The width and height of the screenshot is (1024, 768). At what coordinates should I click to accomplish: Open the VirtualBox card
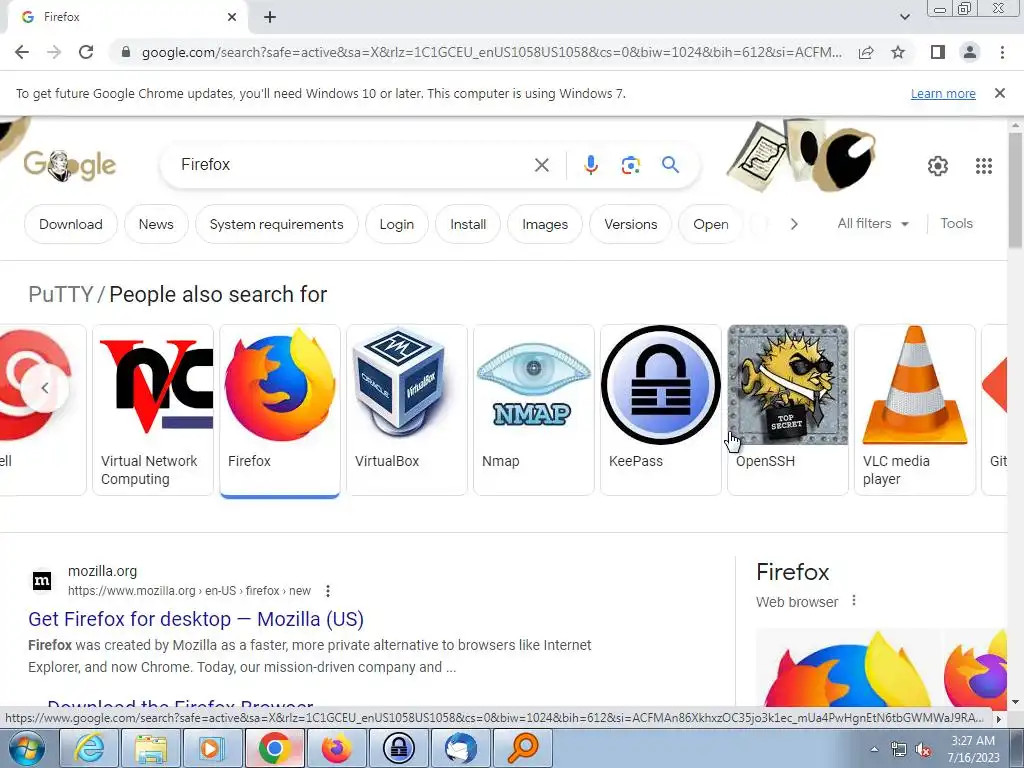coord(406,409)
